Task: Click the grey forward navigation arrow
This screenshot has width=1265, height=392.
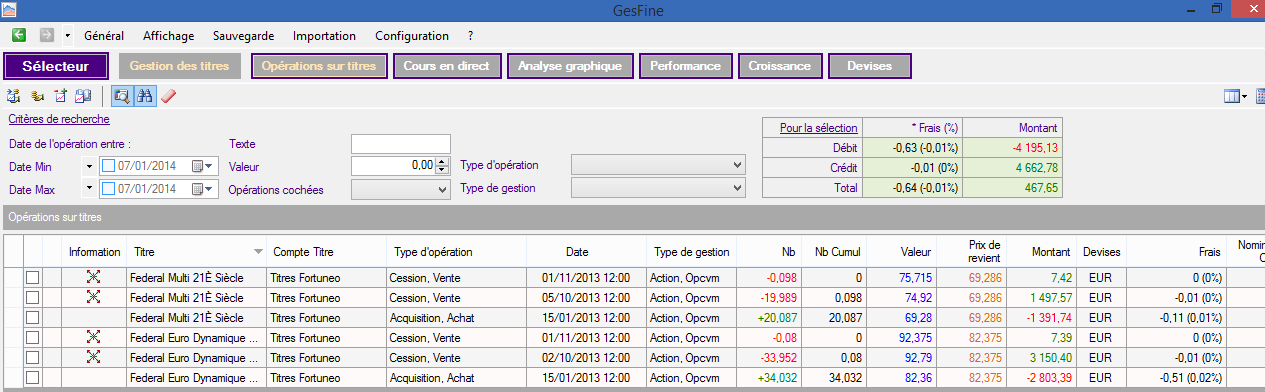Action: point(46,35)
